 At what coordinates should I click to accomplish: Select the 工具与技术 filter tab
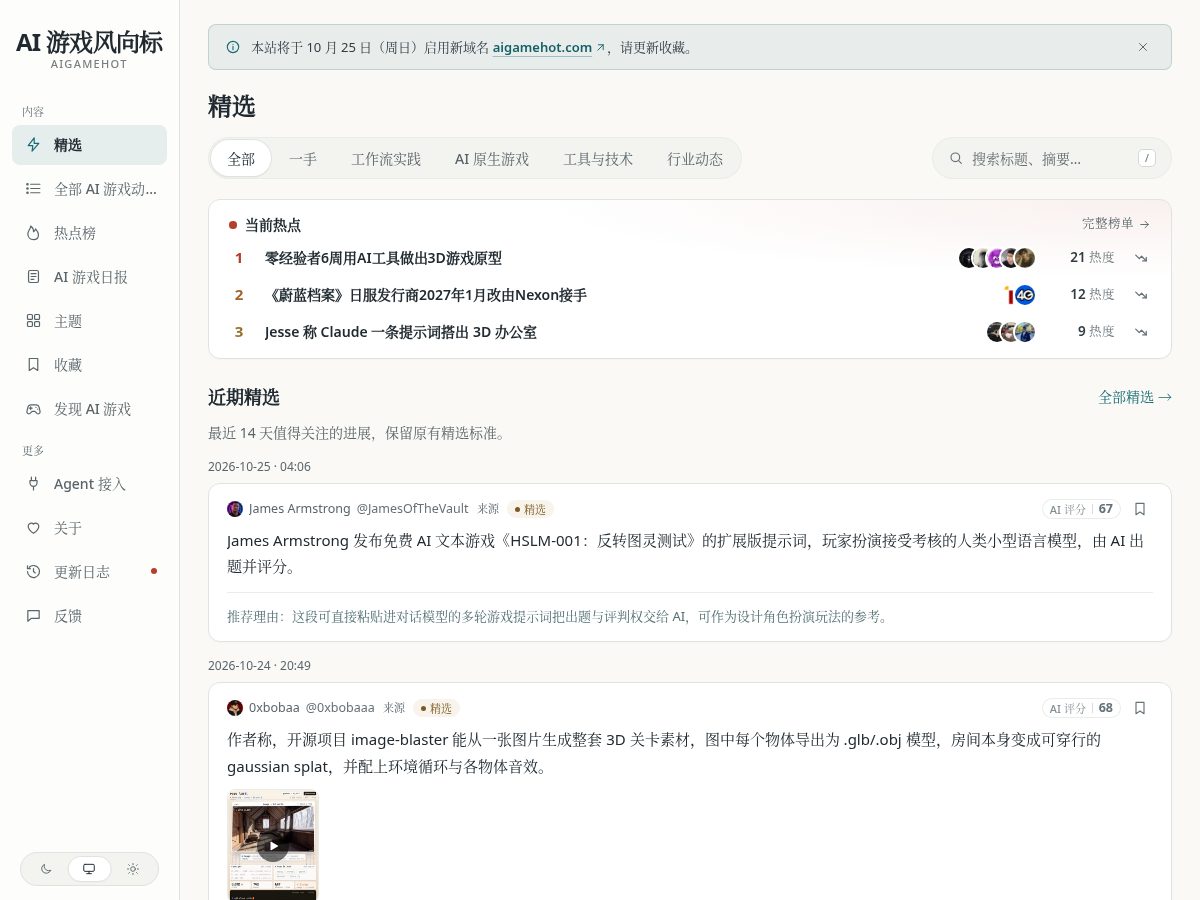[598, 158]
